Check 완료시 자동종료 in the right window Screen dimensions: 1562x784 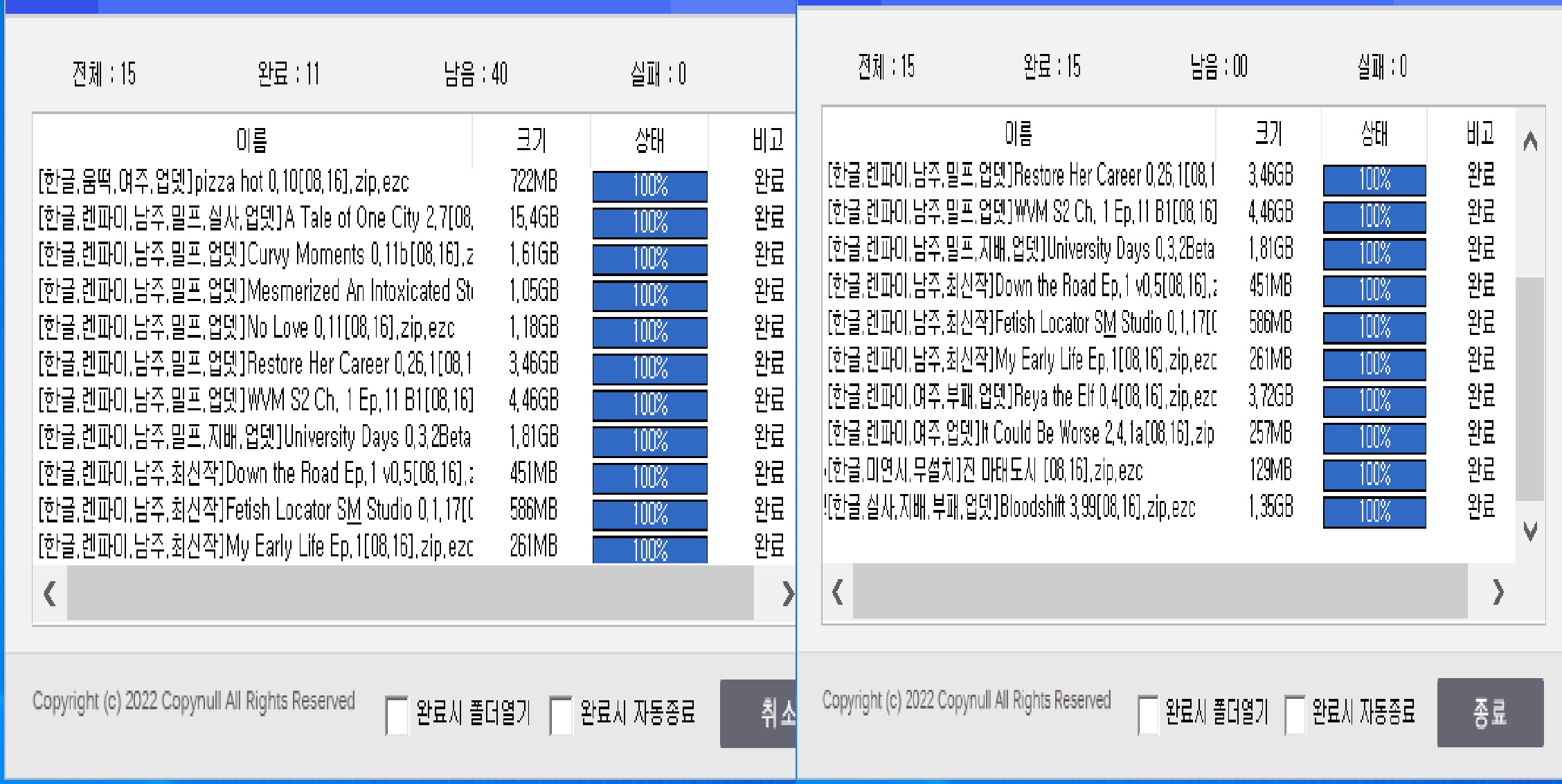[x=1295, y=714]
